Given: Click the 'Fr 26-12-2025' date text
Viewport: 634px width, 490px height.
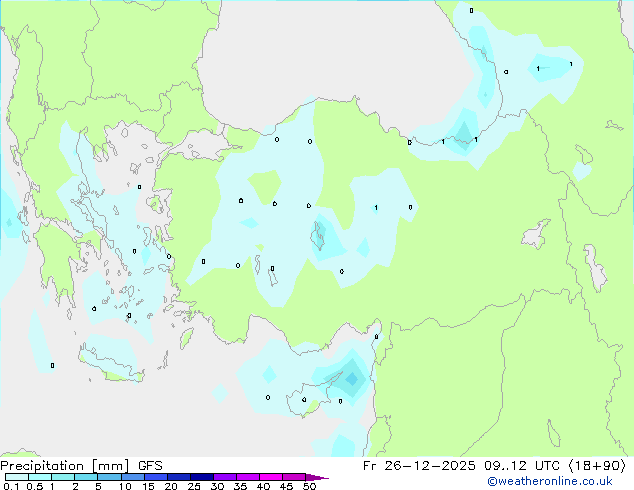Looking at the screenshot, I should 419,466.
